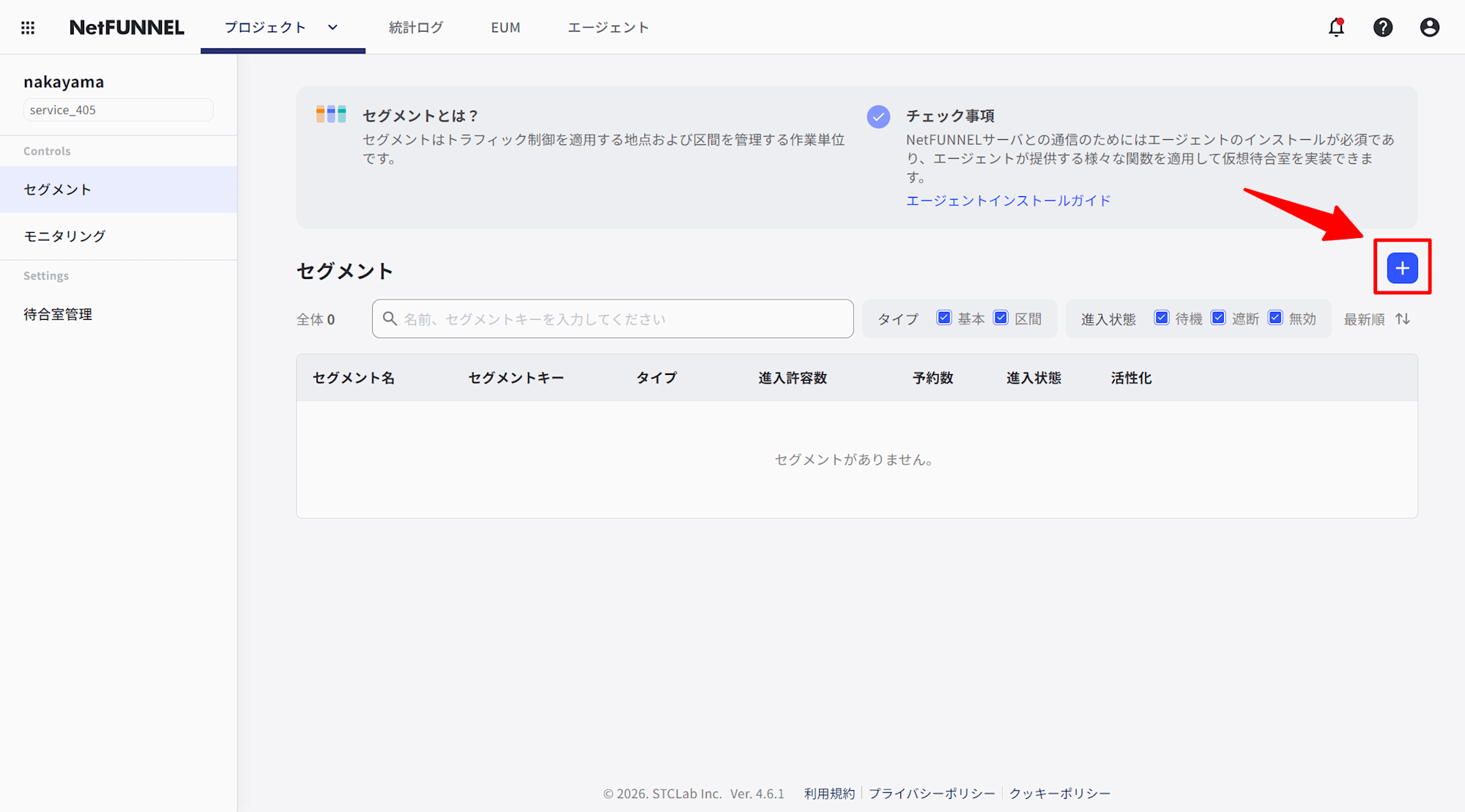Expand the プロジェクト dropdown chevron
This screenshot has width=1465, height=812.
pos(333,28)
